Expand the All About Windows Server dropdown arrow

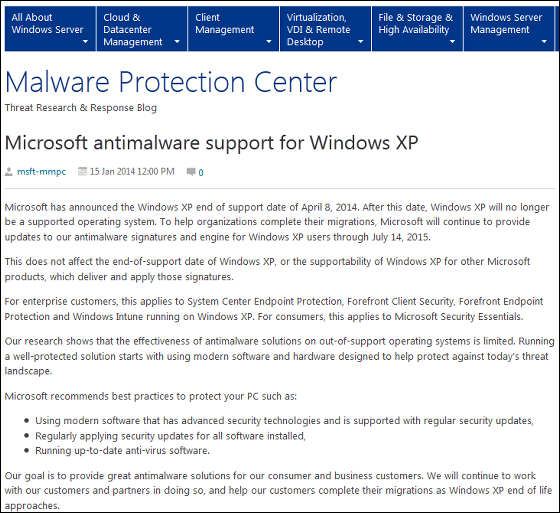[x=85, y=42]
